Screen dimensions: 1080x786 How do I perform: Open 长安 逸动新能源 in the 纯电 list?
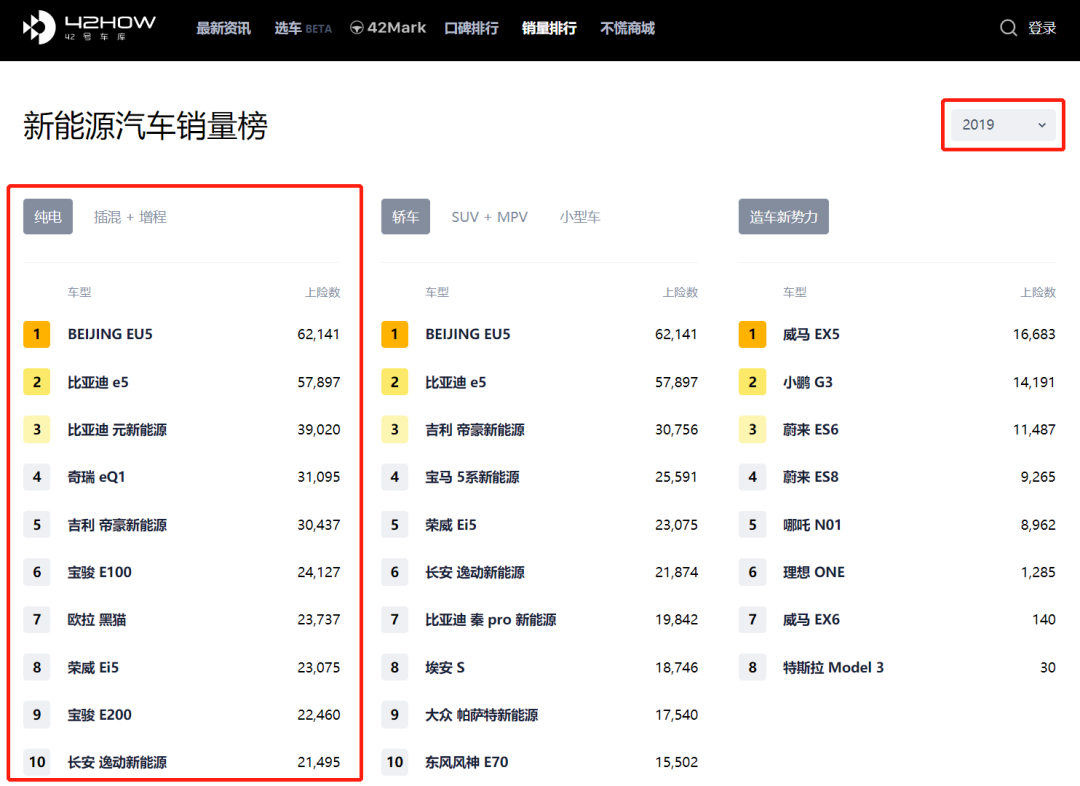tap(117, 763)
